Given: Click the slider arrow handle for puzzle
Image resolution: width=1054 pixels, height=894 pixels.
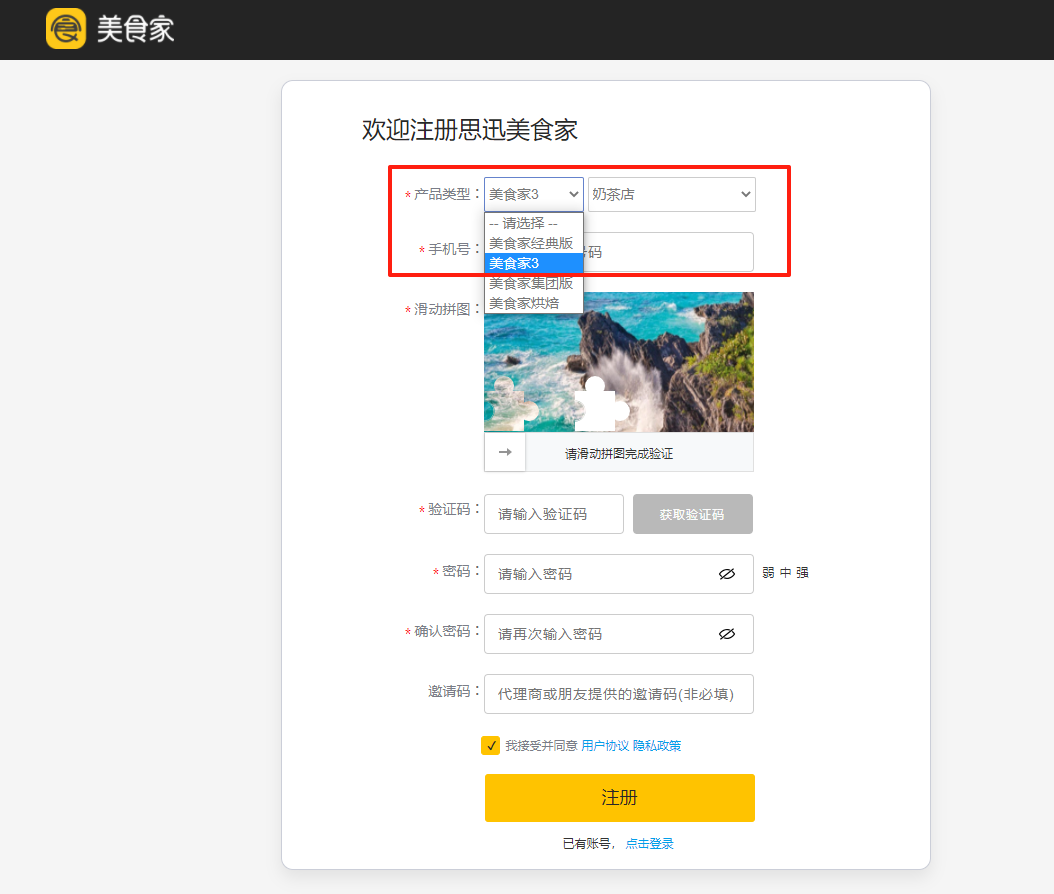Looking at the screenshot, I should (x=505, y=452).
